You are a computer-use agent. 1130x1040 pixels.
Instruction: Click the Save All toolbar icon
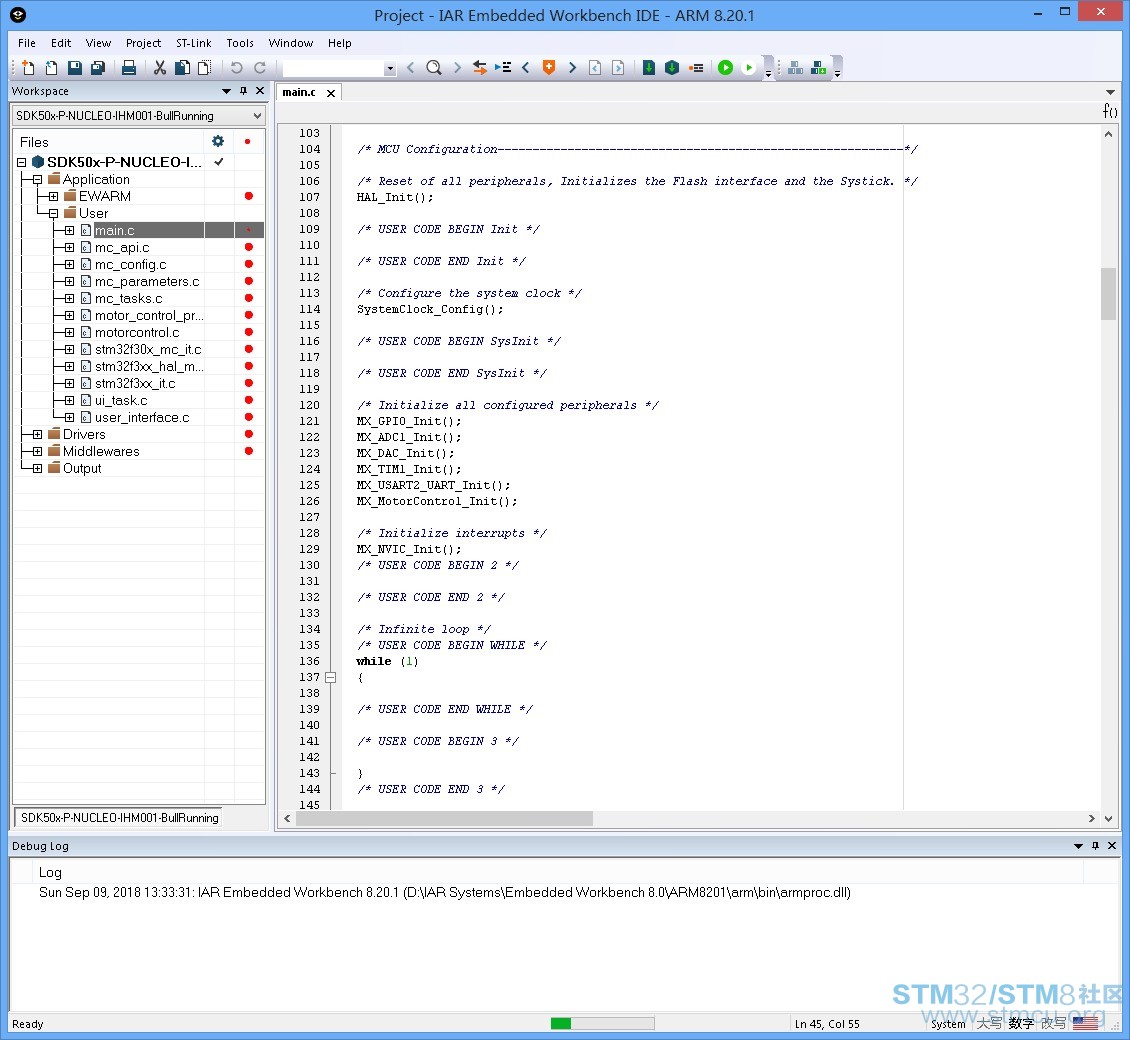[97, 68]
